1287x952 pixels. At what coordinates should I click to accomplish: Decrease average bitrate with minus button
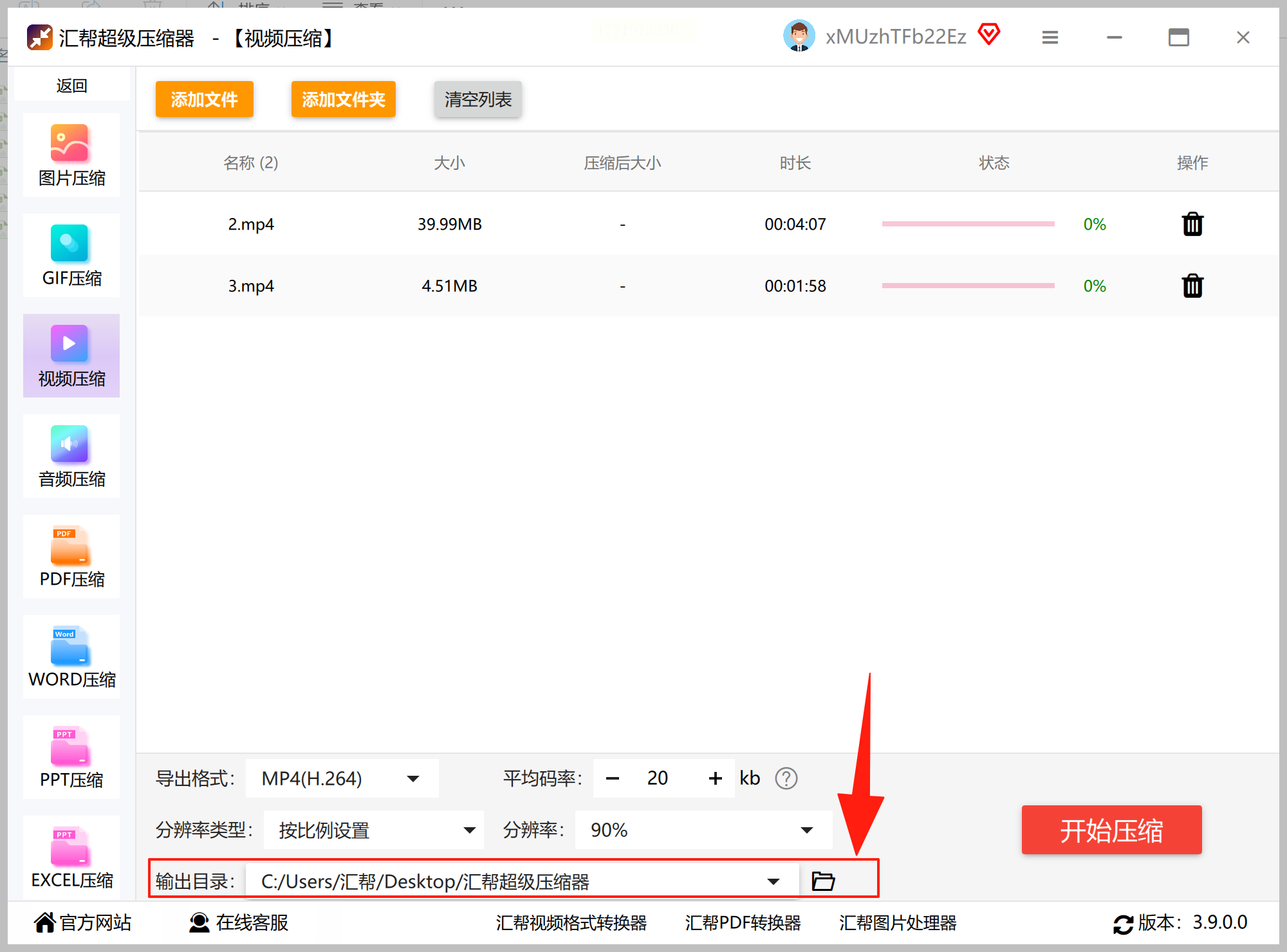pyautogui.click(x=612, y=779)
